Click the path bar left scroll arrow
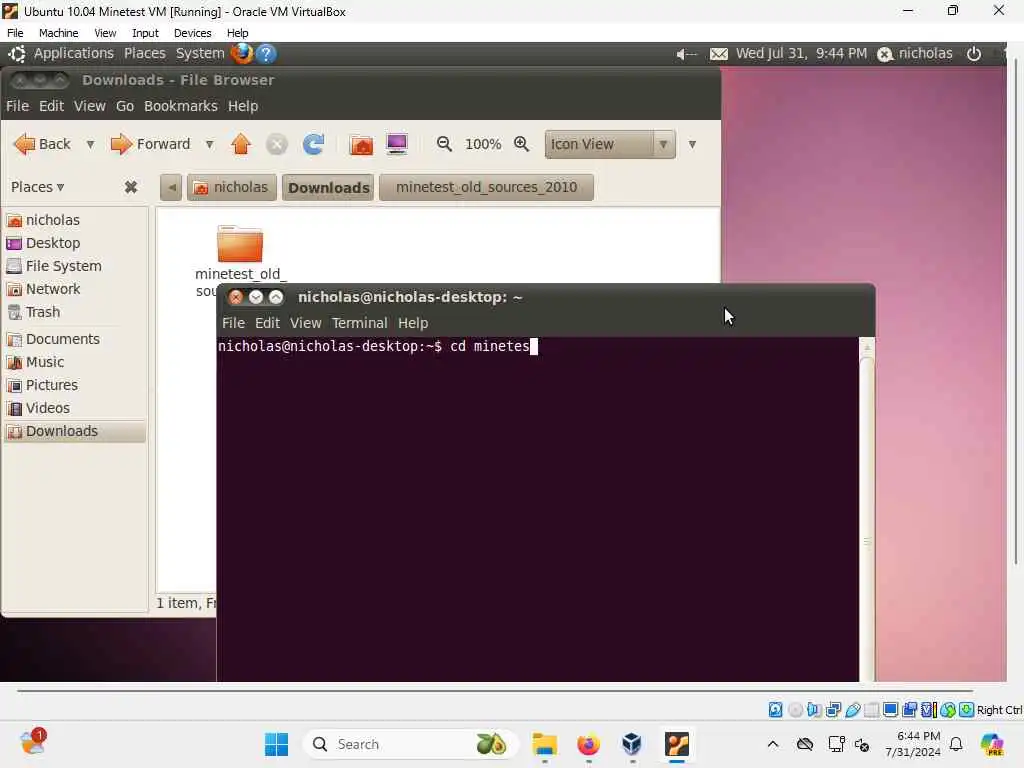Screen dimensions: 1024x768 point(171,187)
